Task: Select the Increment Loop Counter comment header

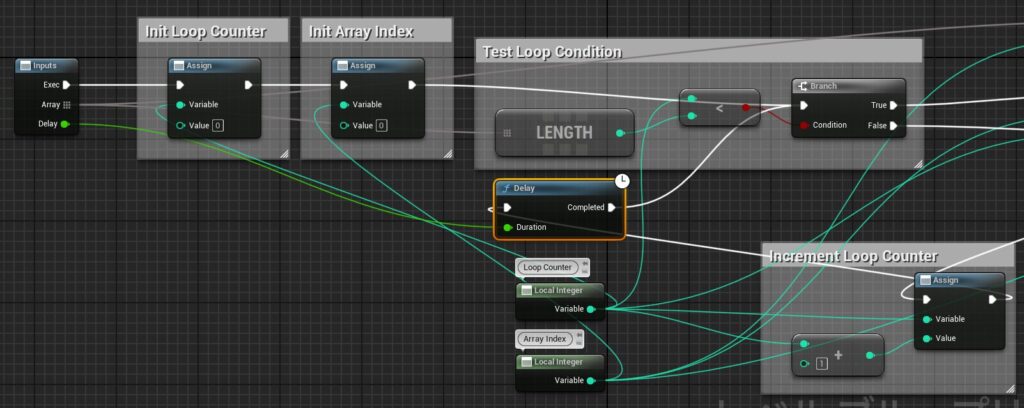Action: click(x=888, y=256)
